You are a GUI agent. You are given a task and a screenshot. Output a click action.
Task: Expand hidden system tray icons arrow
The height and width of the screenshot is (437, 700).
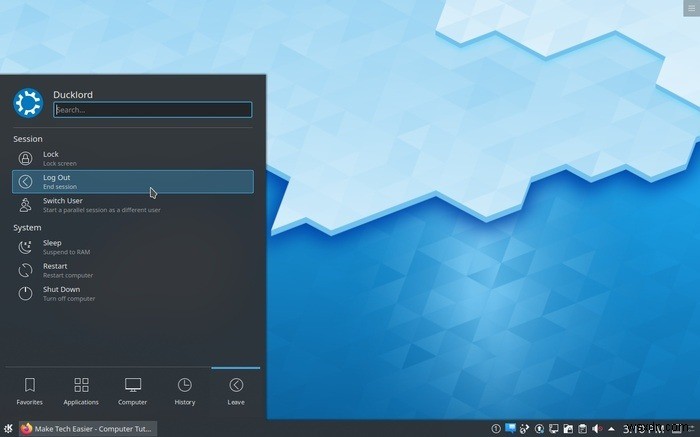click(611, 429)
